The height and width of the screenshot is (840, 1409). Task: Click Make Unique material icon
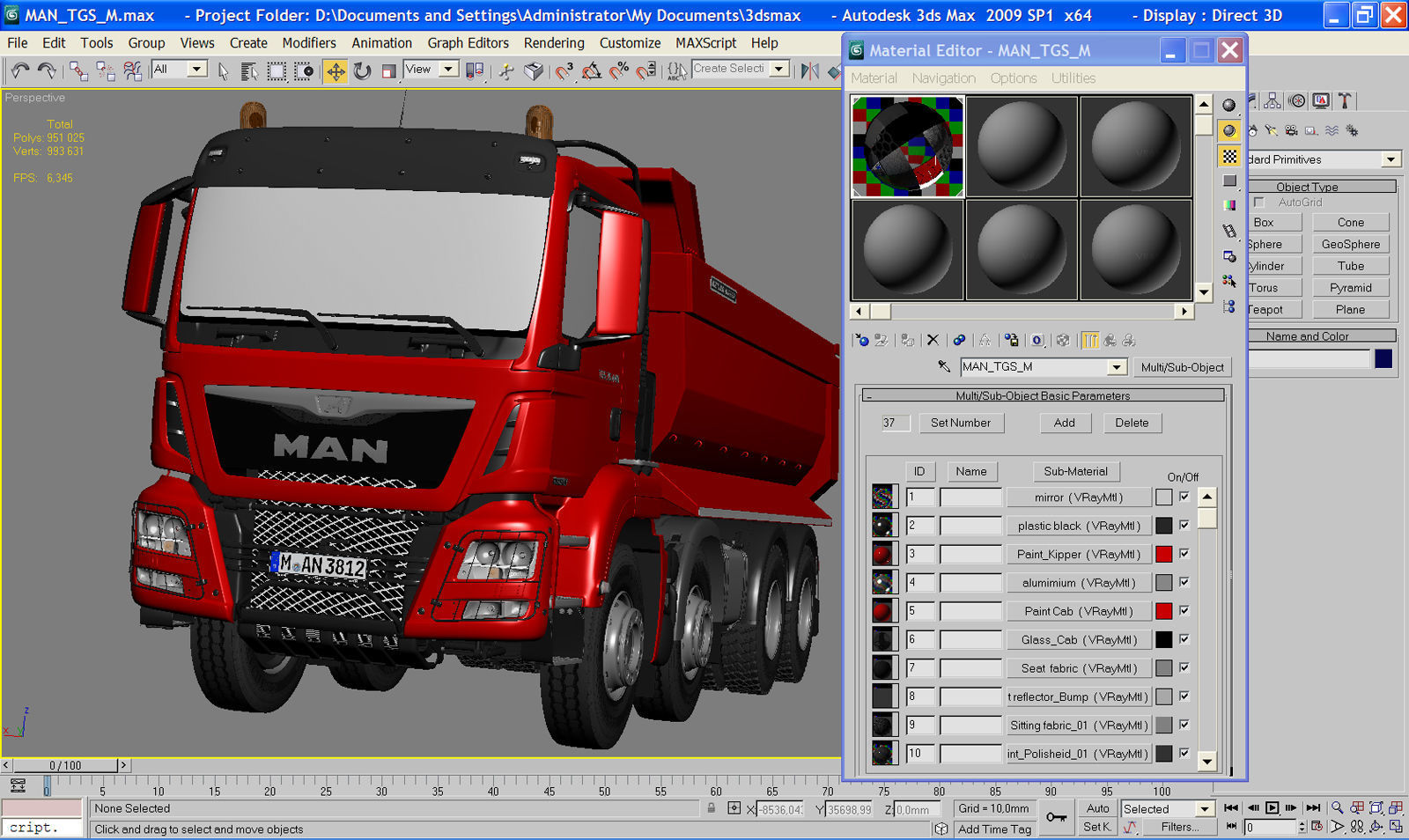click(x=985, y=340)
